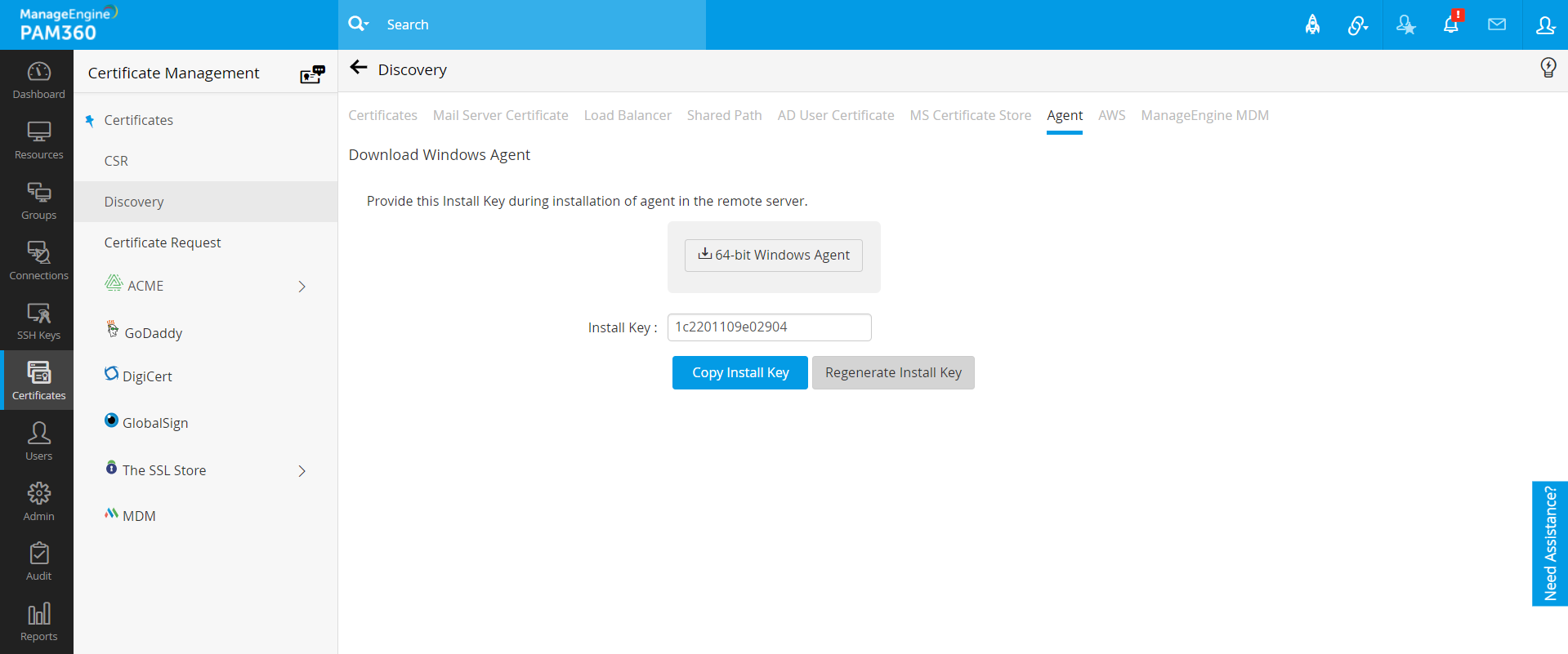Open the Users module
This screenshot has width=1568, height=654.
point(38,441)
